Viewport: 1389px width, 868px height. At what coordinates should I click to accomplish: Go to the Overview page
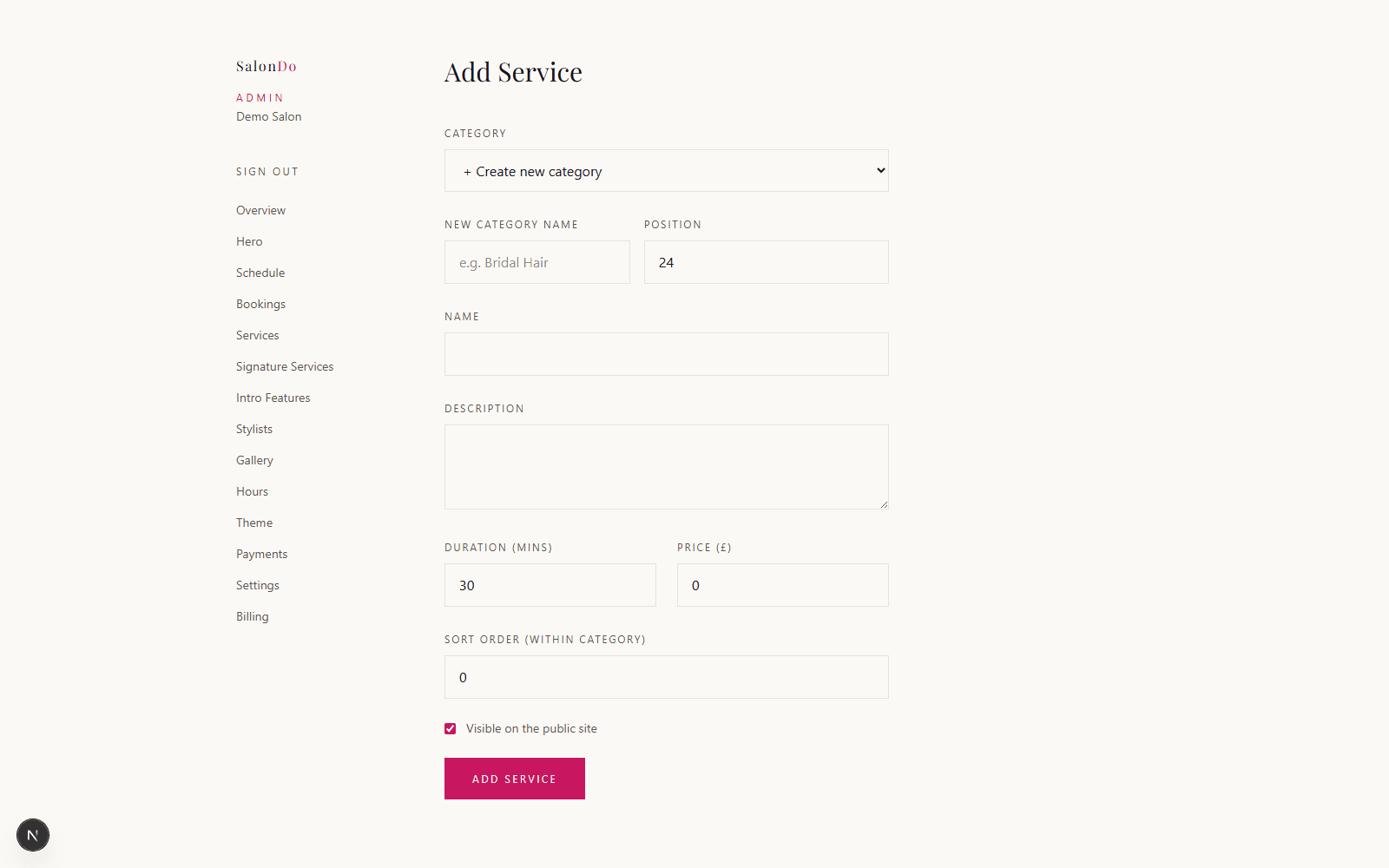click(x=260, y=210)
